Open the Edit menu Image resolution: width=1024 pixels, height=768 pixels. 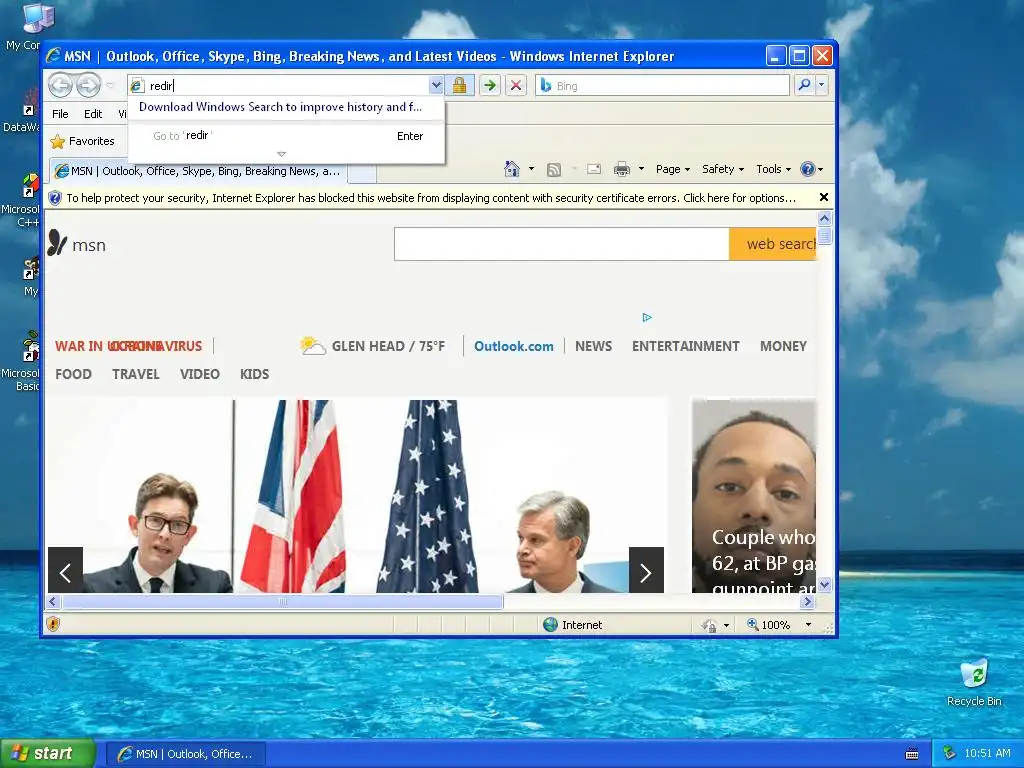(x=93, y=114)
